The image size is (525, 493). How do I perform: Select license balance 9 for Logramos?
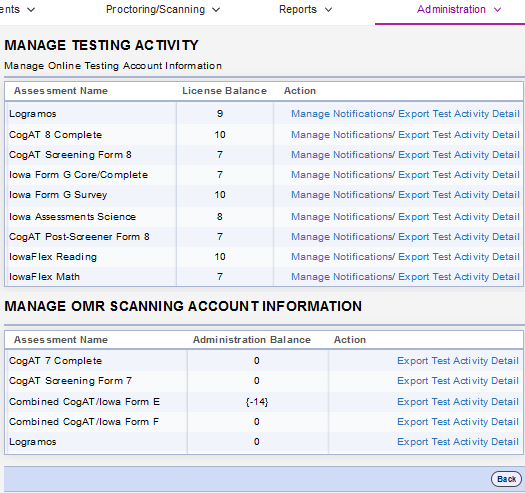coord(220,114)
